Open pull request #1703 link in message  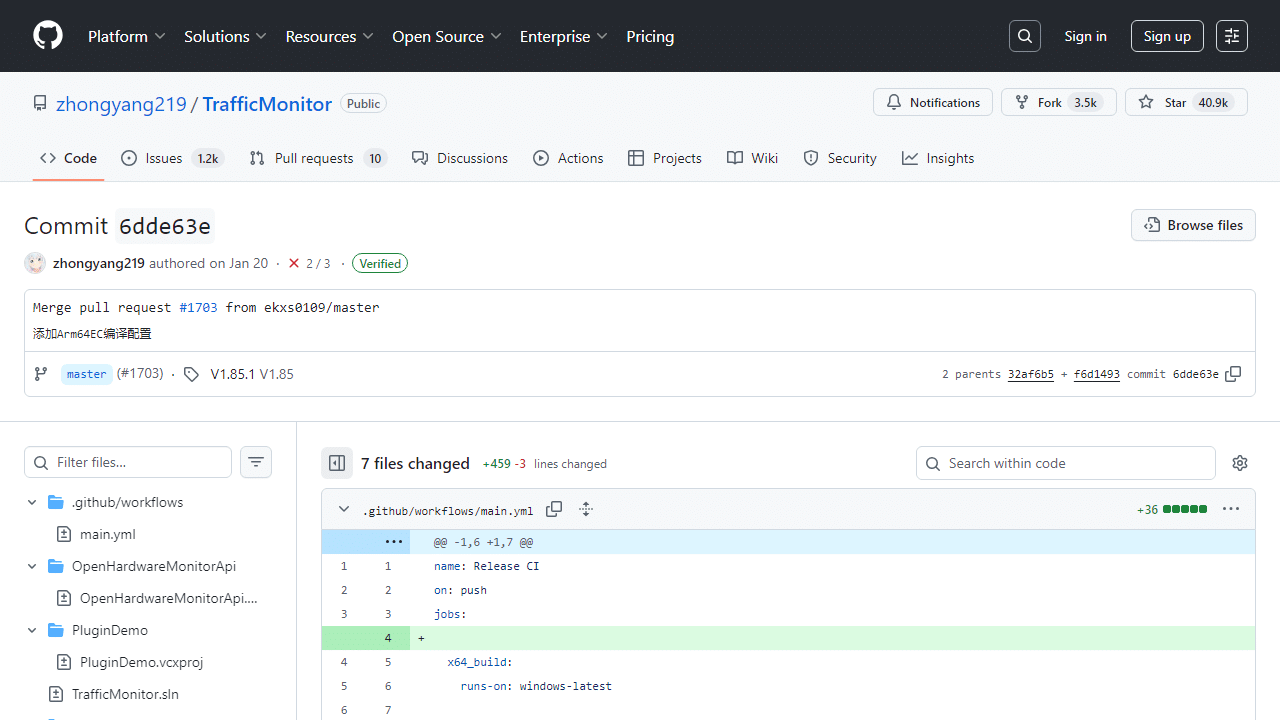click(x=198, y=307)
